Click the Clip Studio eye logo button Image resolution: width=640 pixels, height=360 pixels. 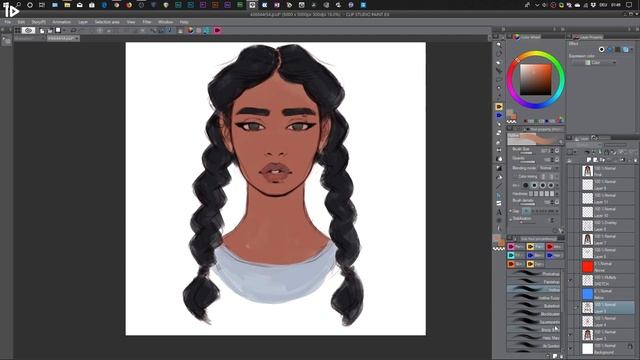coord(28,30)
